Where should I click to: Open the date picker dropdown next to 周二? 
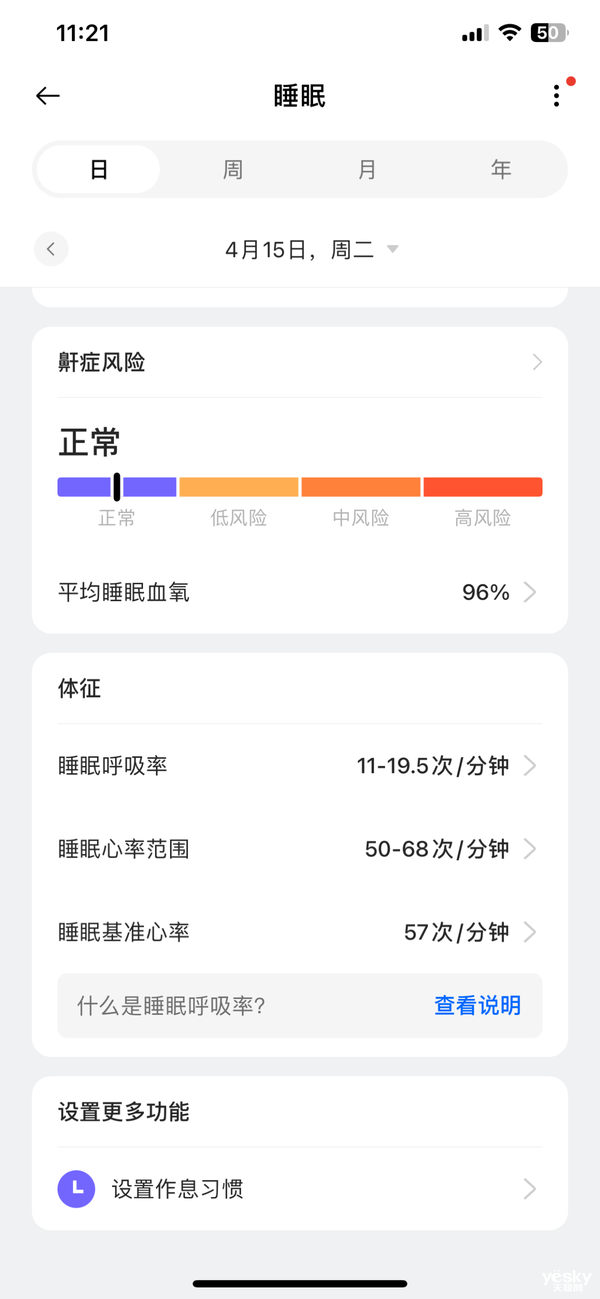[x=392, y=250]
